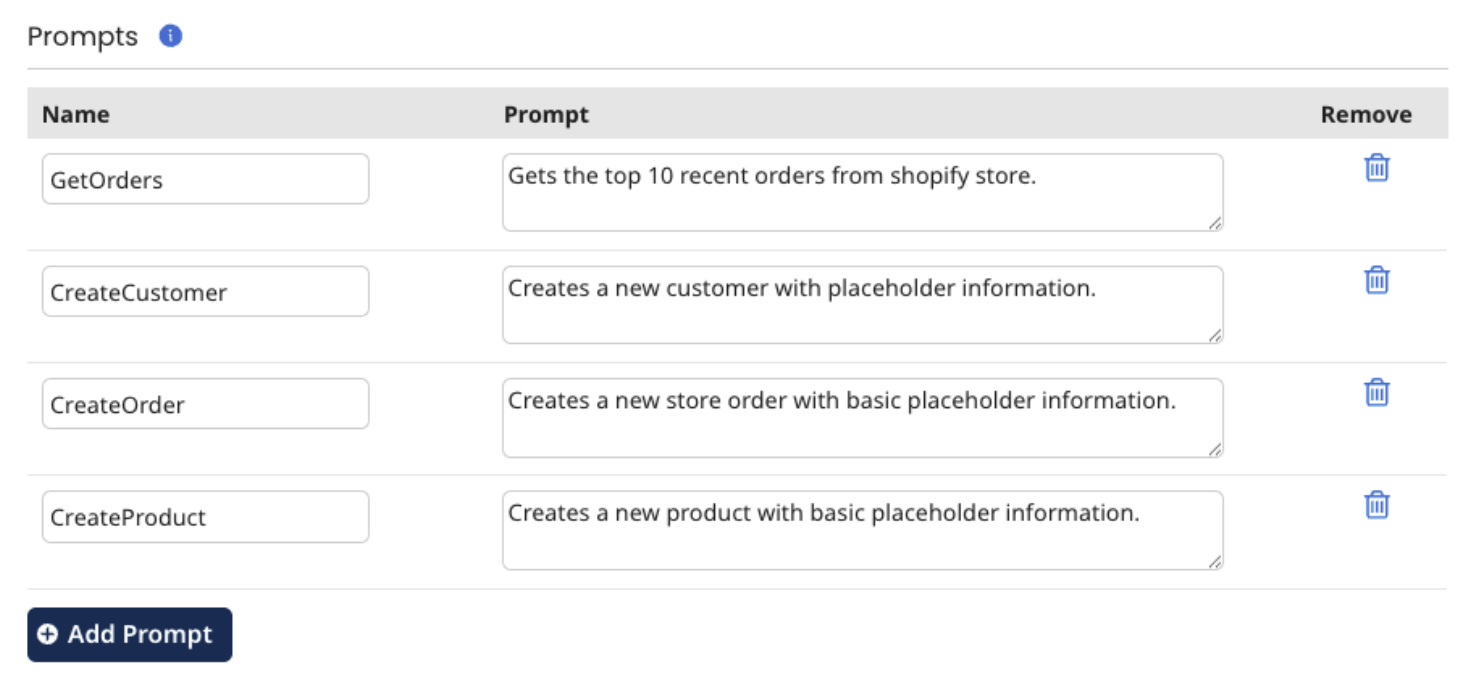Focus the new store order prompt textarea
Image resolution: width=1460 pixels, height=676 pixels.
[862, 417]
